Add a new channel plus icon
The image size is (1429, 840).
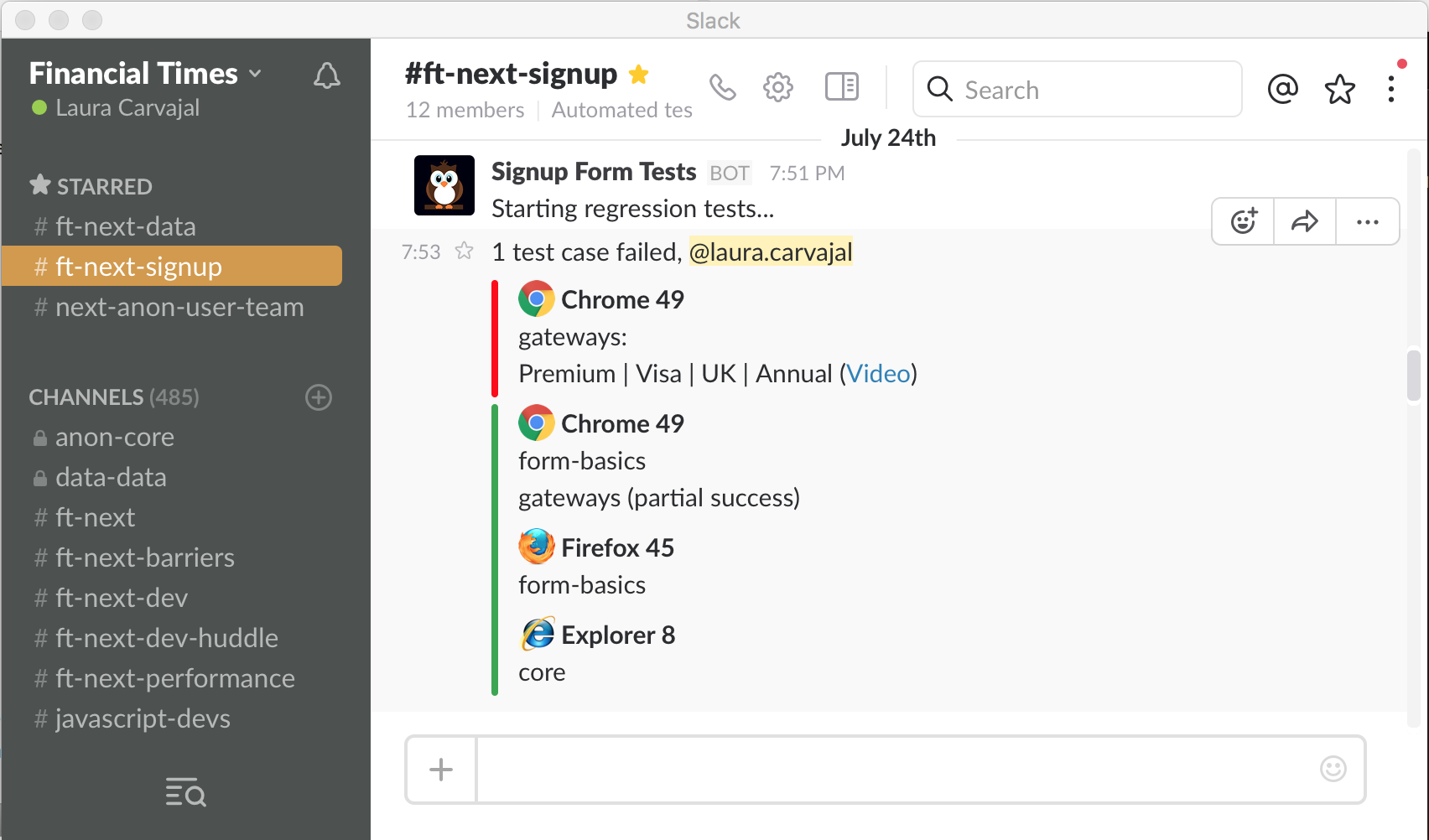click(319, 397)
